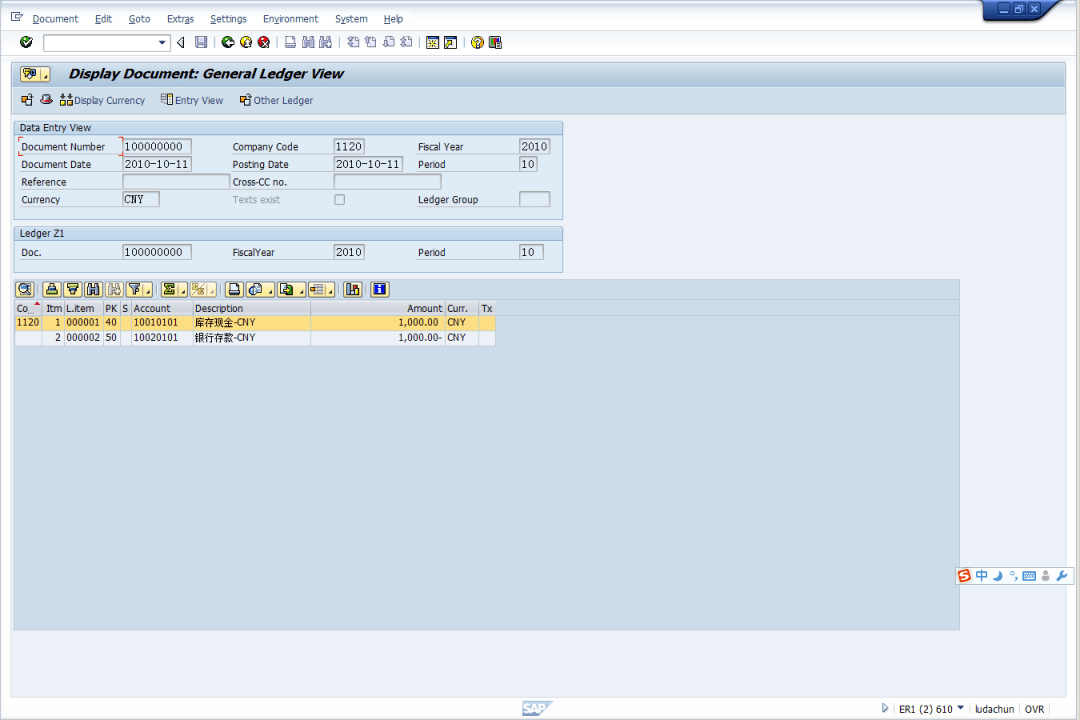Expand the Total sum dropdown arrow
Screen dimensions: 1080x720
183,291
